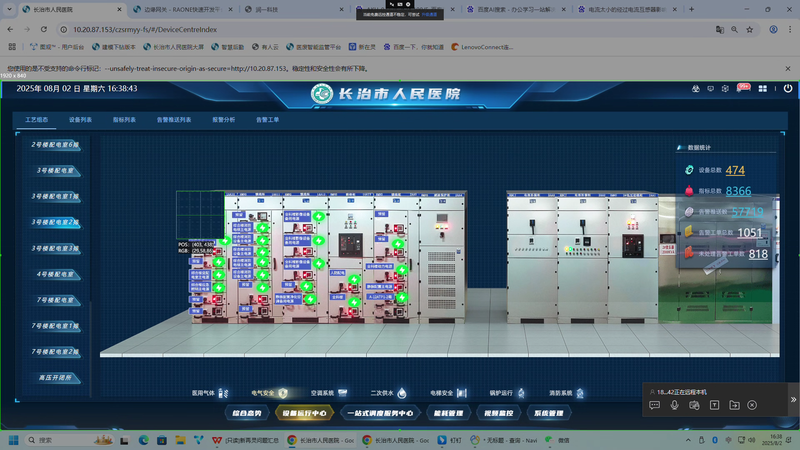
Task: Select 3号楼配电室2层 in the room list
Action: tap(55, 222)
